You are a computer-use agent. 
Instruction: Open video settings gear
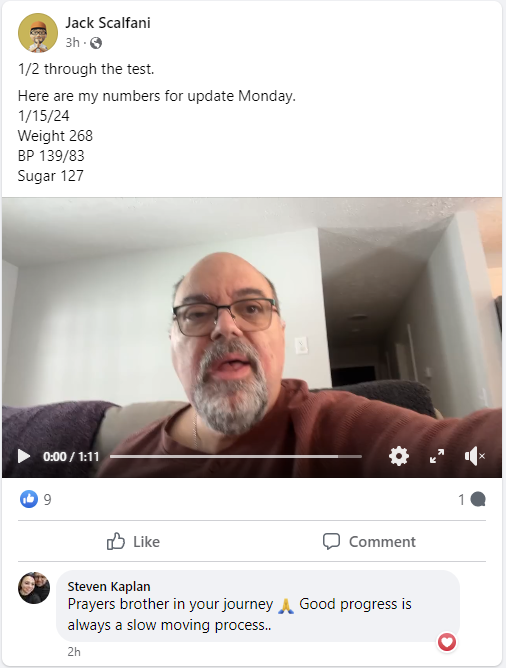coord(399,456)
